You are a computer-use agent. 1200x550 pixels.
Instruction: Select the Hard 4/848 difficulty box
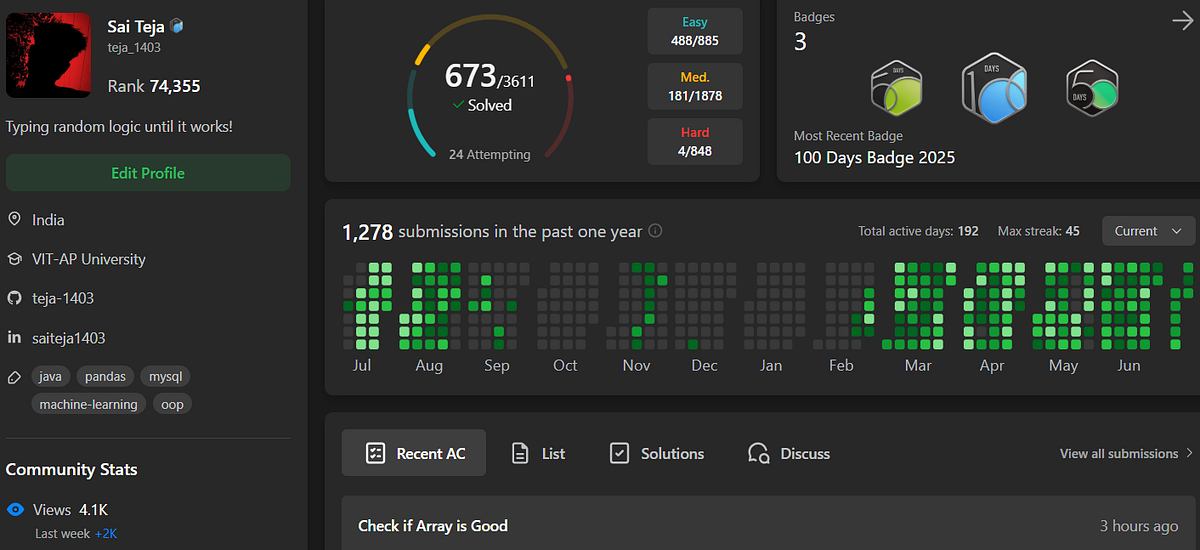click(x=695, y=141)
